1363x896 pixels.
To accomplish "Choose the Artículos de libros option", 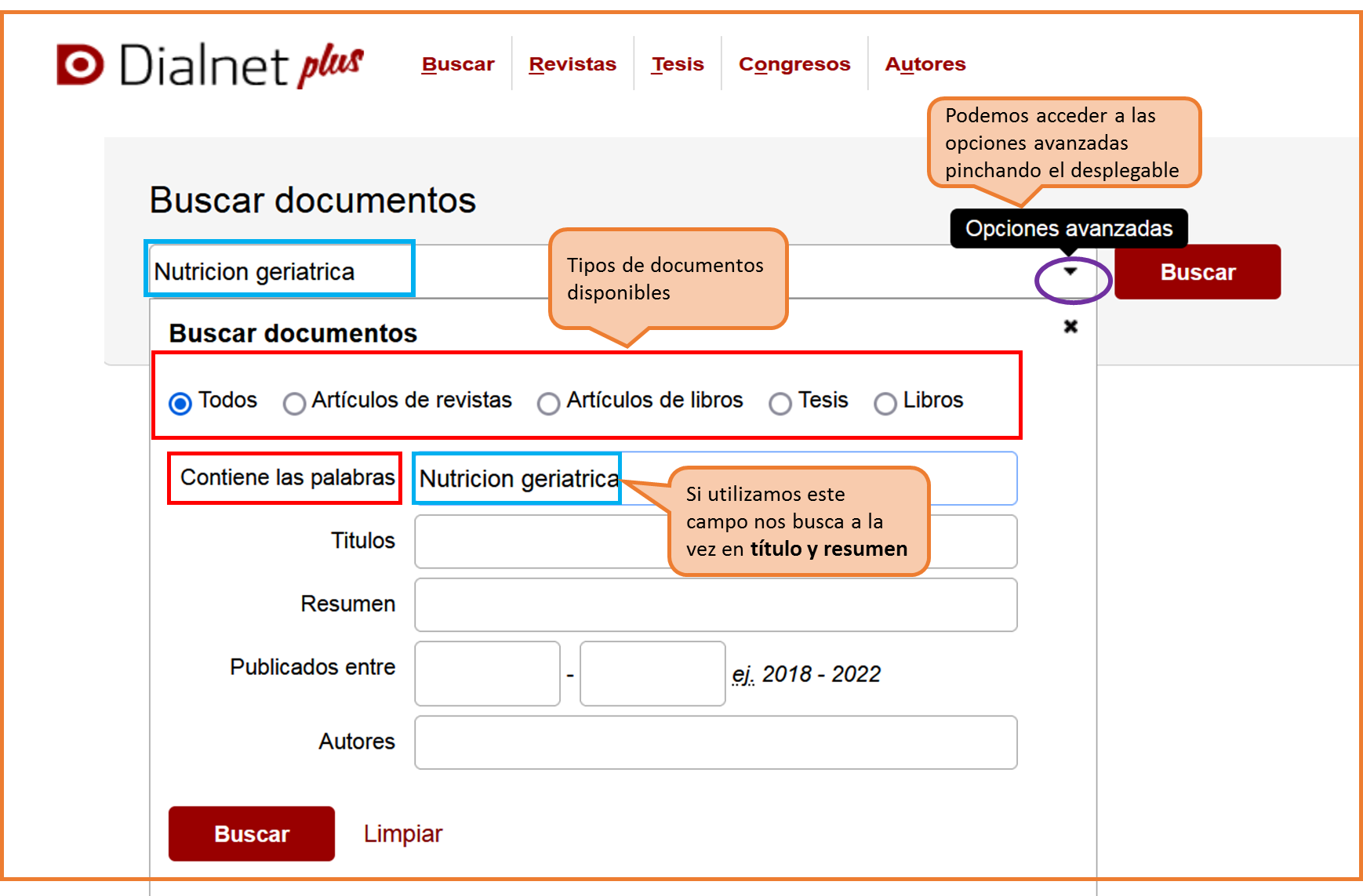I will coord(548,403).
